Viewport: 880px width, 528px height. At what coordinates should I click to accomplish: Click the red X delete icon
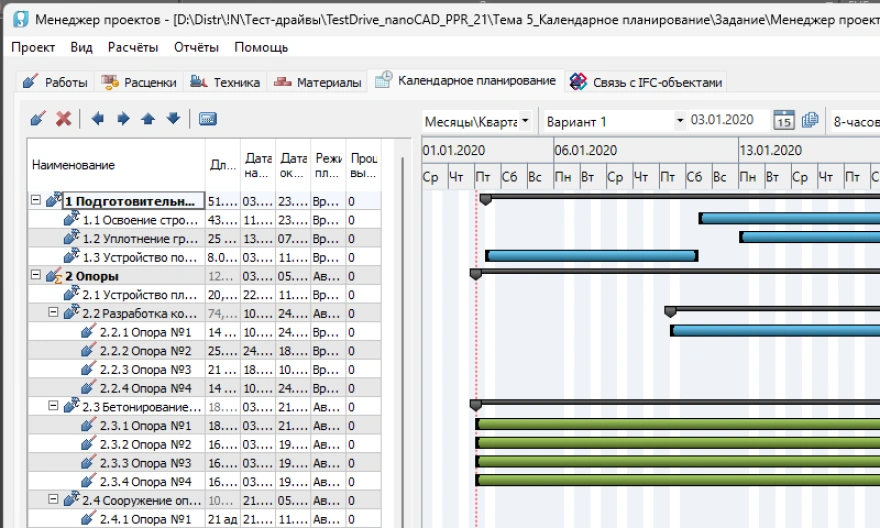point(63,118)
